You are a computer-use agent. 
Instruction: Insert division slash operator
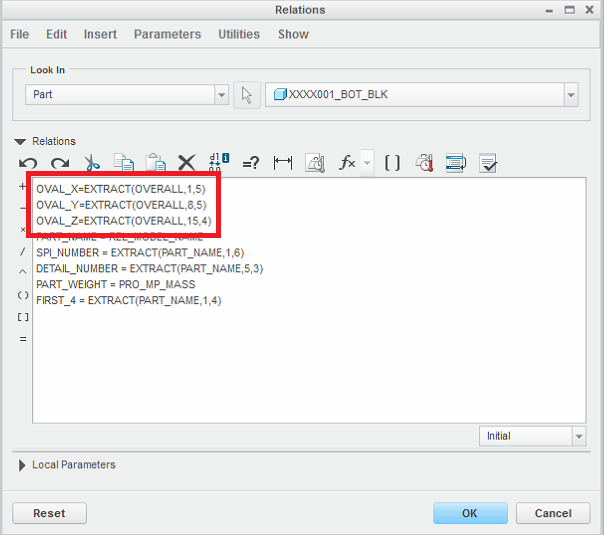pyautogui.click(x=23, y=252)
